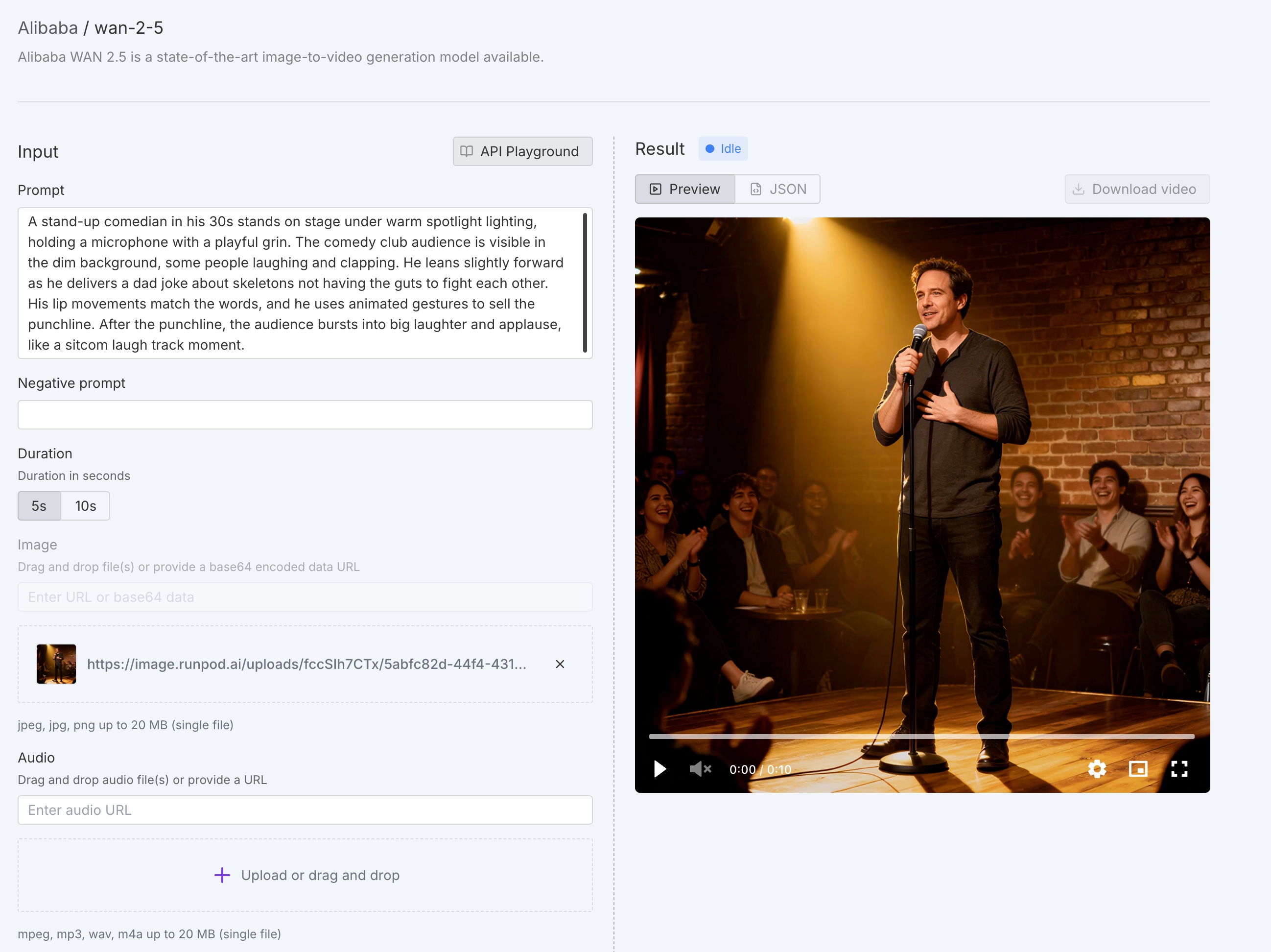The image size is (1271, 952).
Task: Select the 5s duration option
Action: coord(39,506)
